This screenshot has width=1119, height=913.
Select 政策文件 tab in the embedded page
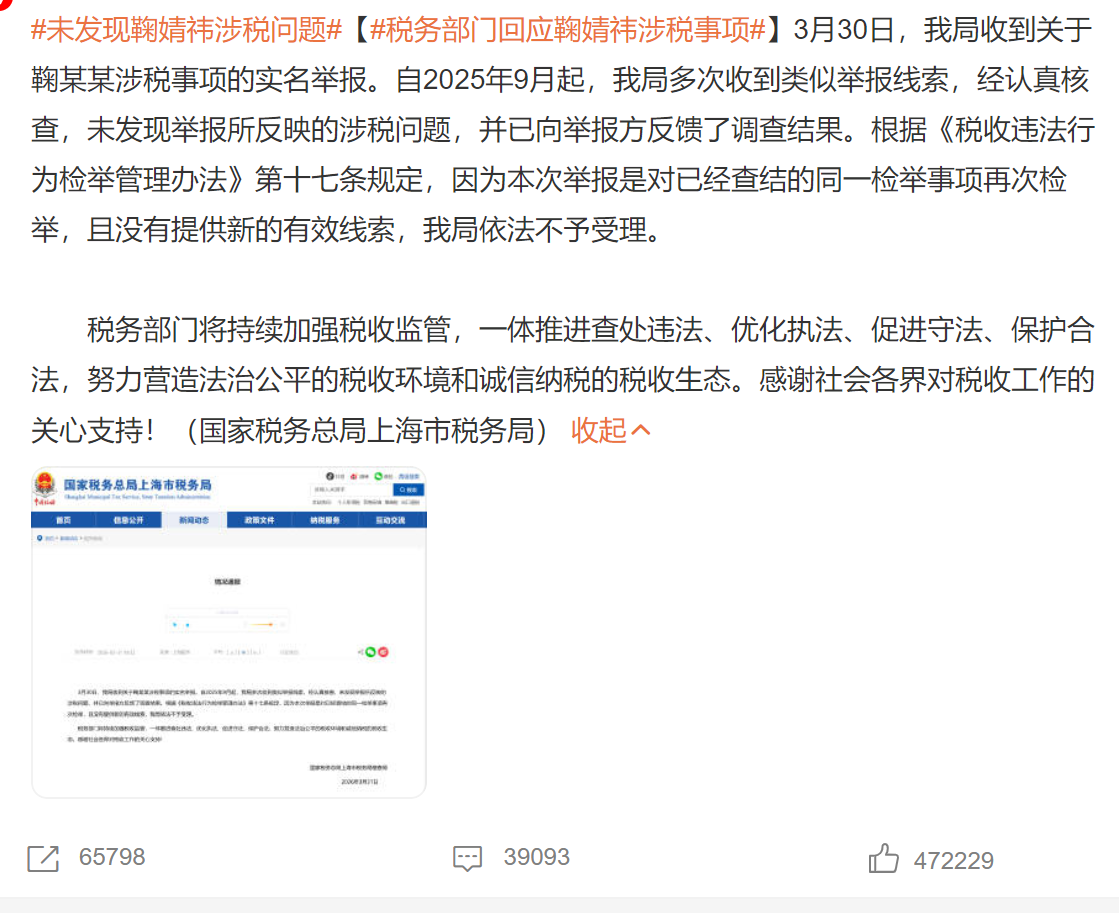coord(259,520)
